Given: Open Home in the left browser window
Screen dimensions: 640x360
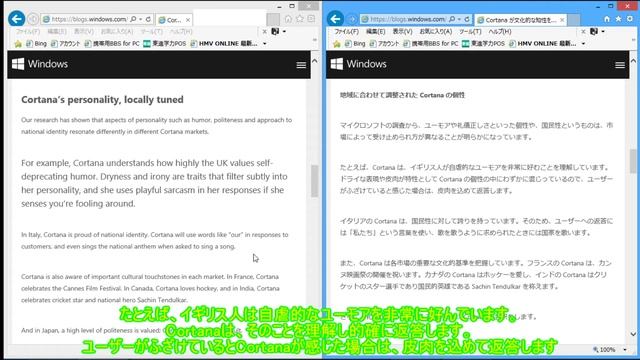Looking at the screenshot, I should point(288,19).
